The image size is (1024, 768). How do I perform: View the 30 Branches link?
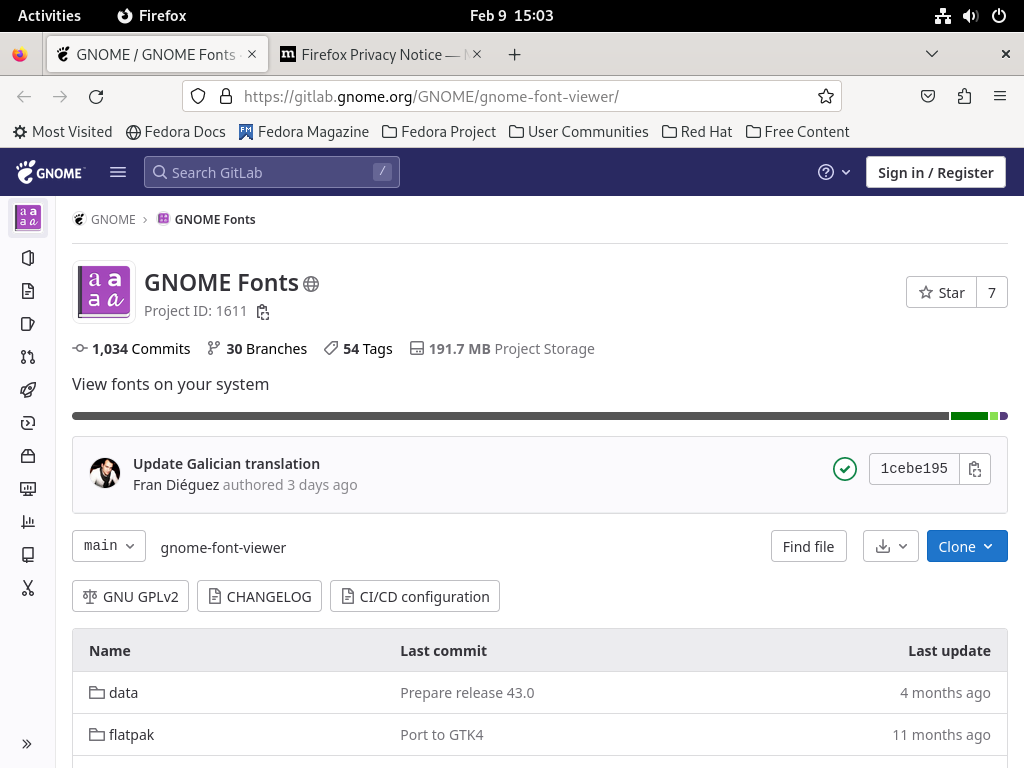(x=257, y=349)
